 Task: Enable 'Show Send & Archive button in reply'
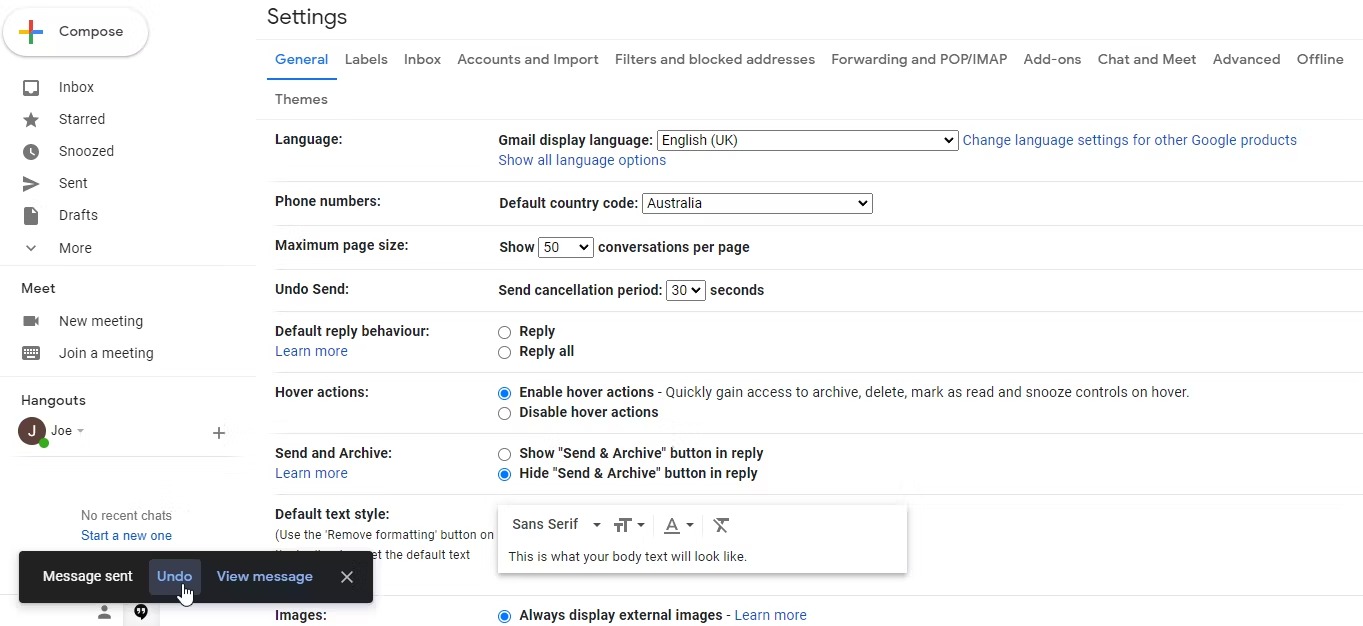[x=505, y=454]
